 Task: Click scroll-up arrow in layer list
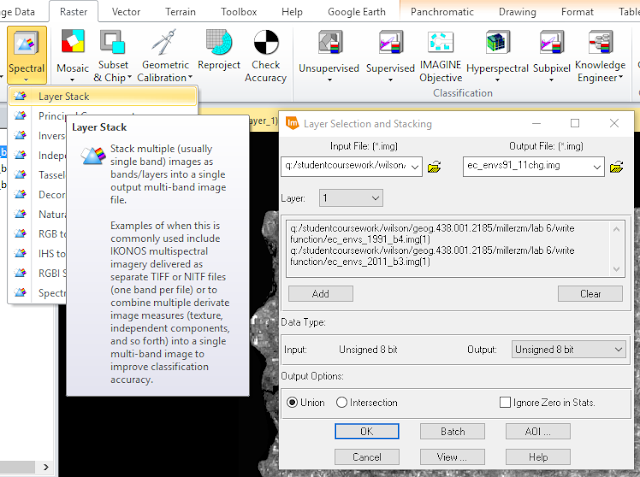click(616, 229)
